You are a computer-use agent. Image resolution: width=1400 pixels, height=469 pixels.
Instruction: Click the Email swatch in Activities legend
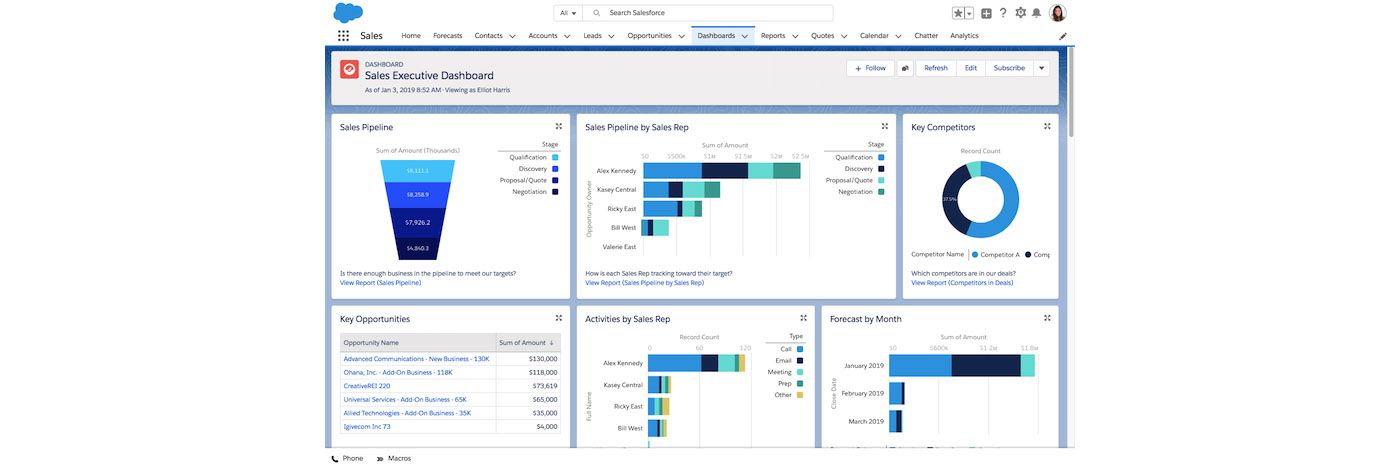(x=800, y=360)
